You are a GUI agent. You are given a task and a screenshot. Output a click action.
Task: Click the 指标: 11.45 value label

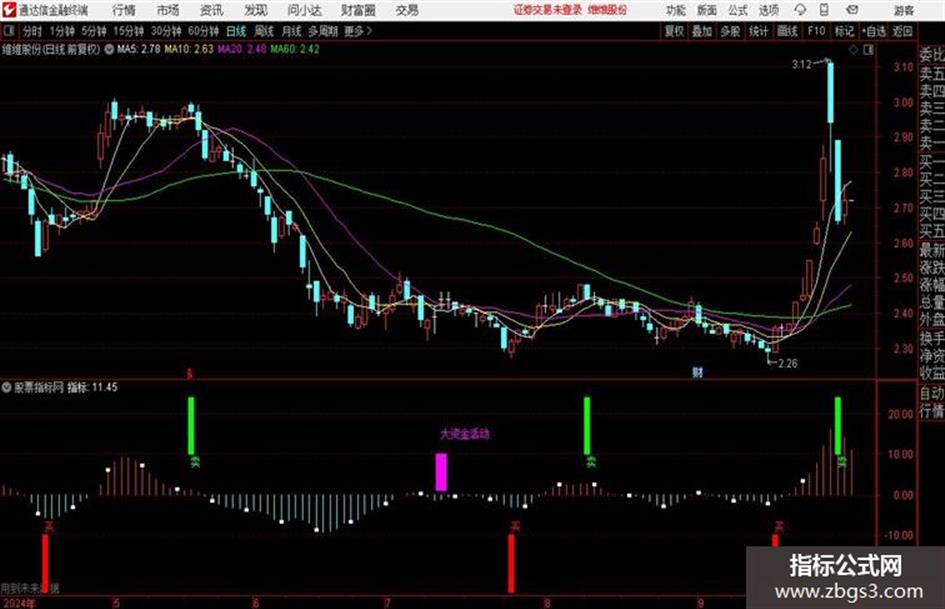pos(92,387)
